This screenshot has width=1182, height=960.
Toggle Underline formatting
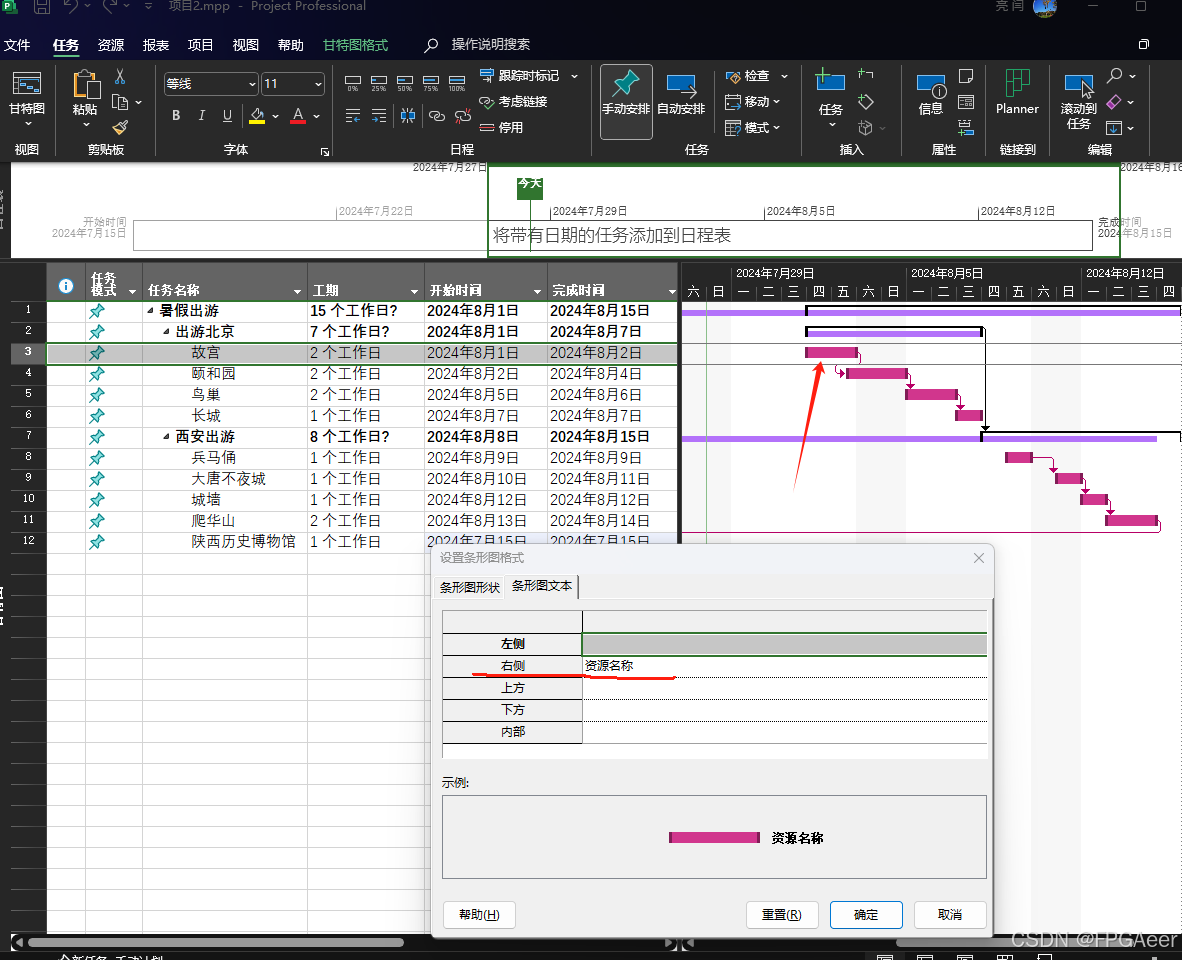(227, 115)
